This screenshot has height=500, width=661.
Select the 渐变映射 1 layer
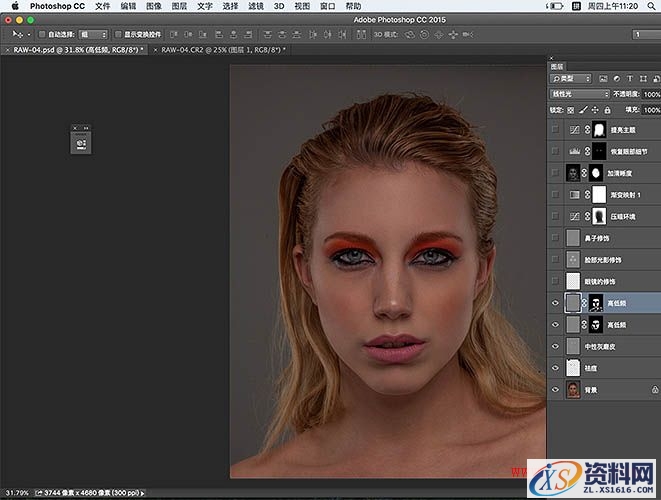click(625, 194)
